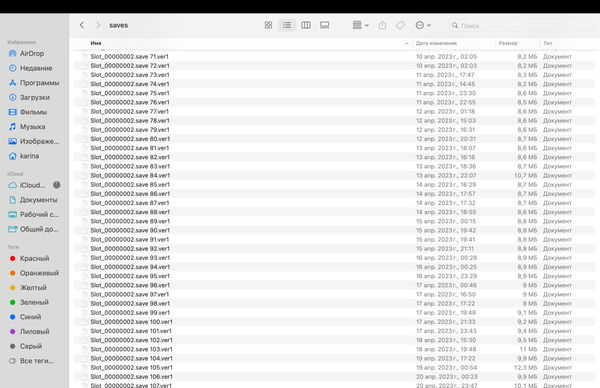
Task: Click the search field Поиск
Action: tap(522, 26)
